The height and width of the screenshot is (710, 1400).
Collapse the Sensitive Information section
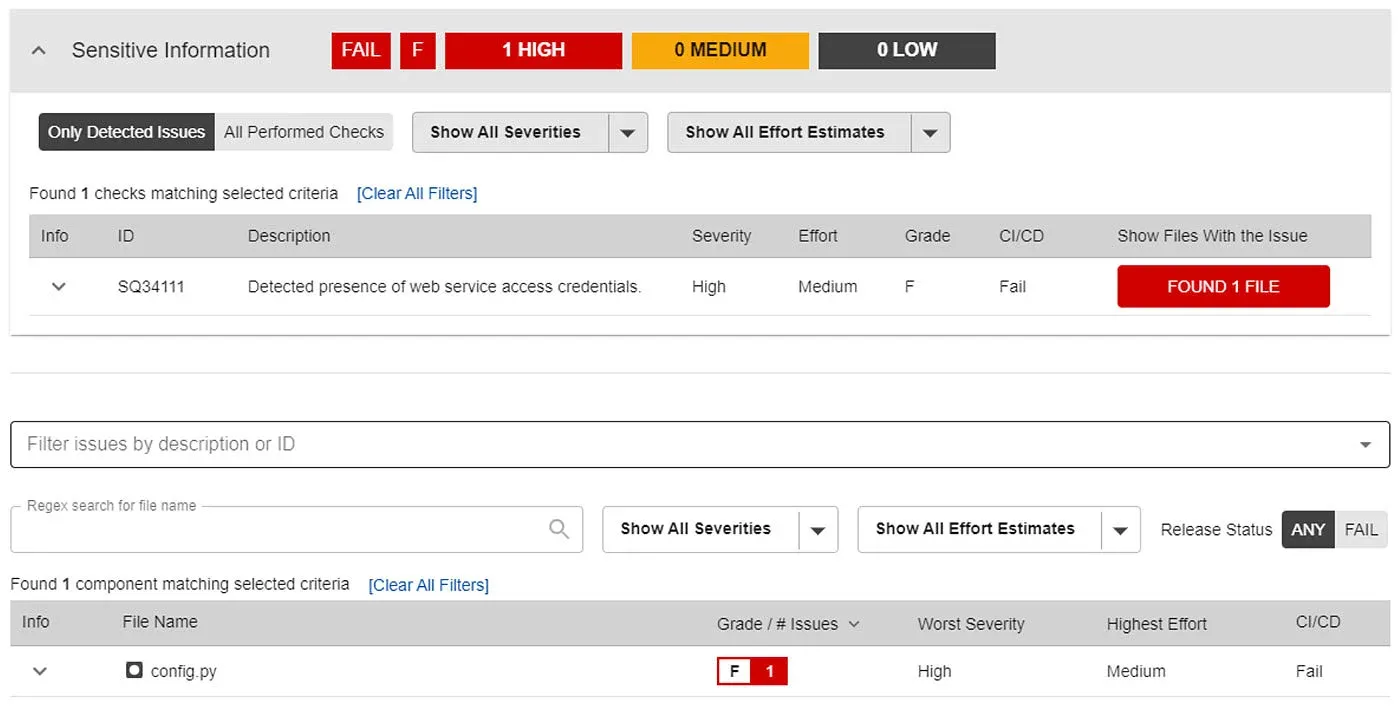38,50
